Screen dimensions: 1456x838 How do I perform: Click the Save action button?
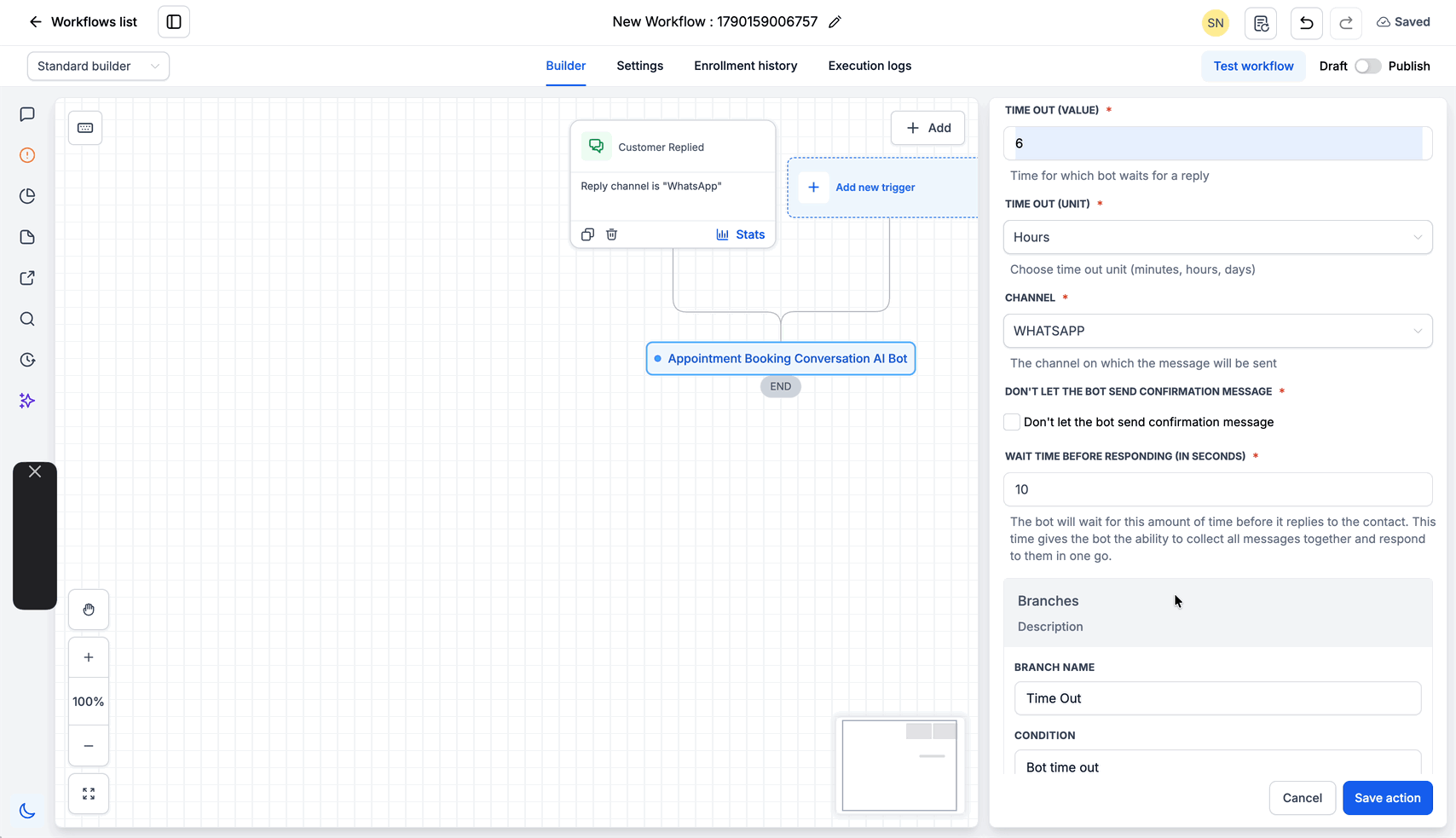(1387, 798)
